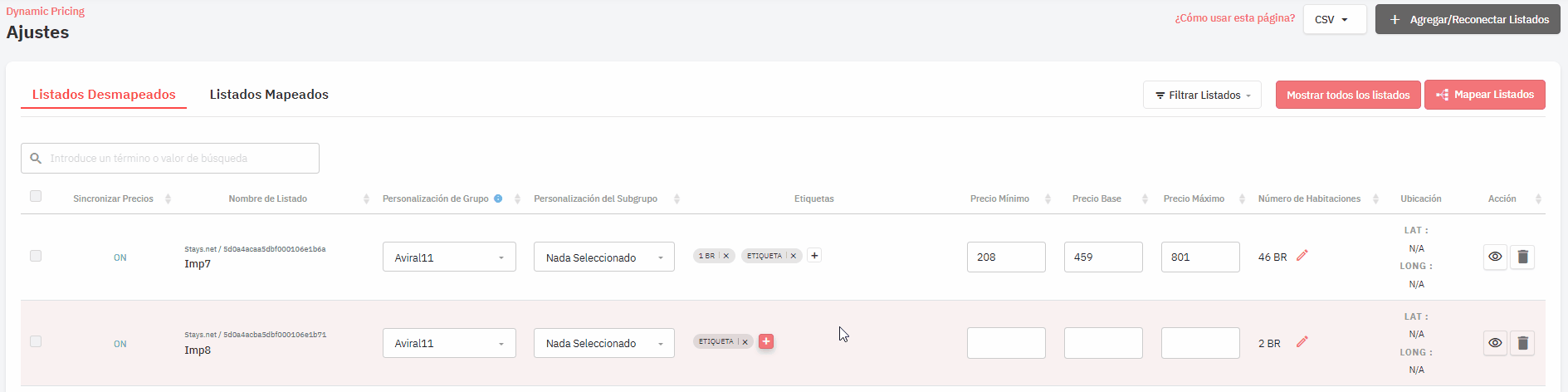Open Nada Seleccionado subgroup dropdown for Imp8

(604, 343)
